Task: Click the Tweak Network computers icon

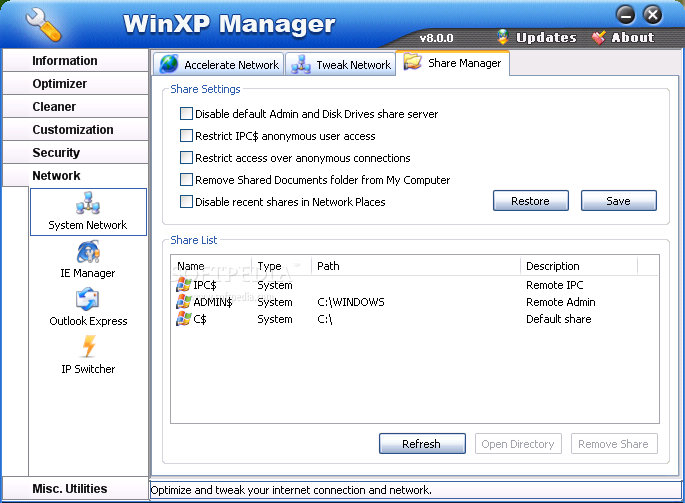Action: coord(301,64)
